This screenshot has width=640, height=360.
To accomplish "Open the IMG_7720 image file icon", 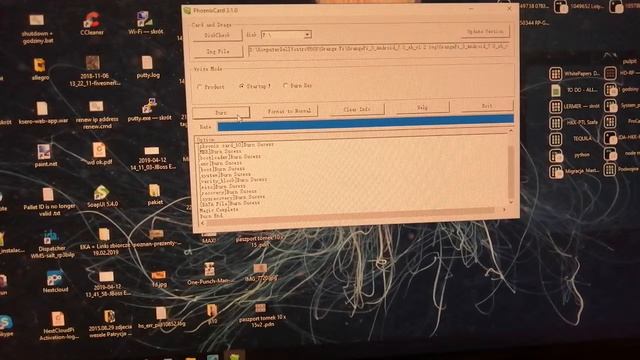I will click(x=260, y=273).
